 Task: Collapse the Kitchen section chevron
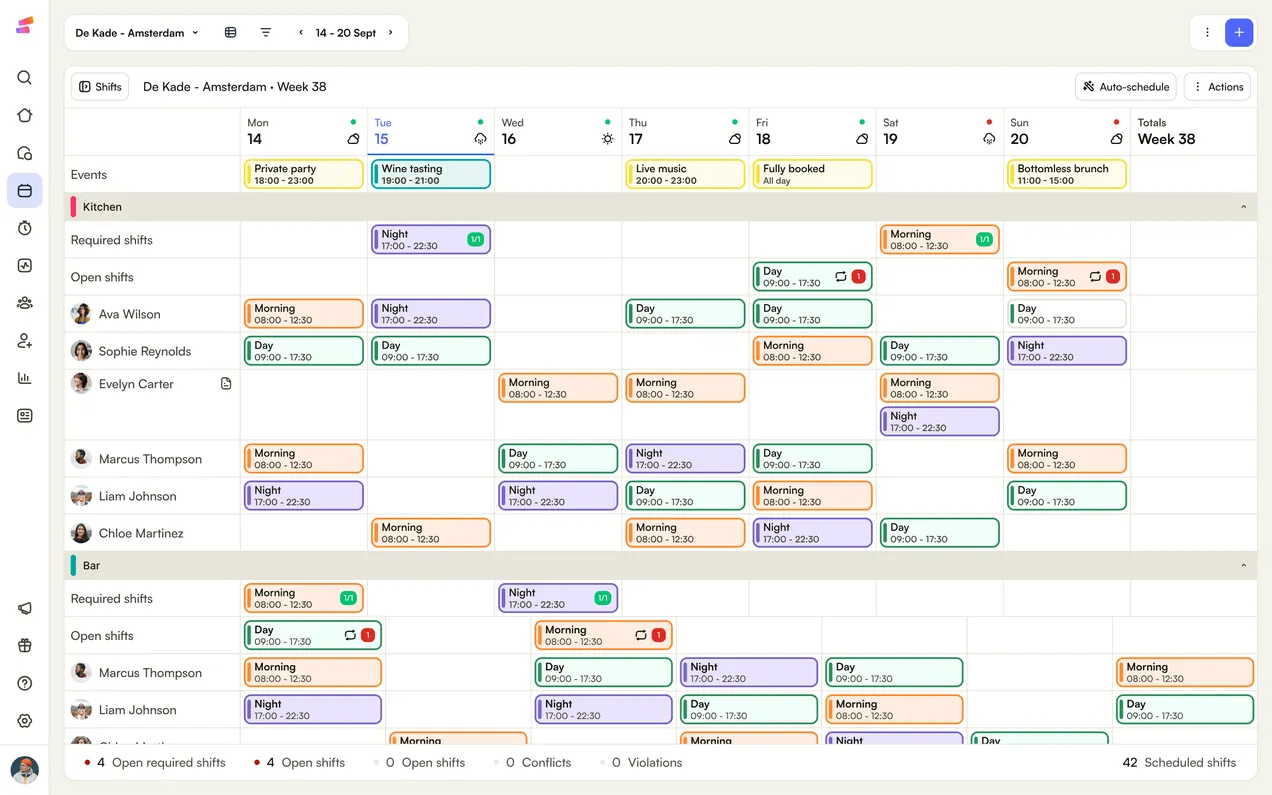[x=1244, y=207]
